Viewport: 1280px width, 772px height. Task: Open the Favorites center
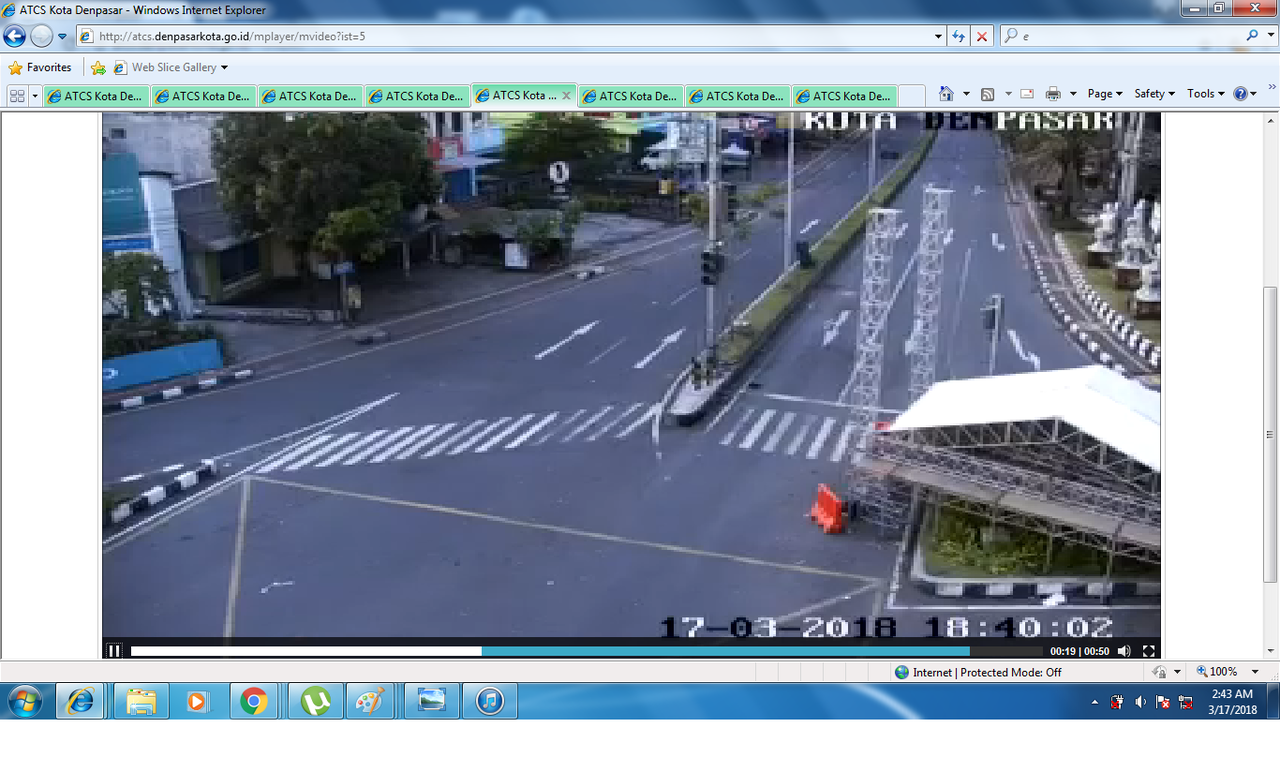point(40,68)
